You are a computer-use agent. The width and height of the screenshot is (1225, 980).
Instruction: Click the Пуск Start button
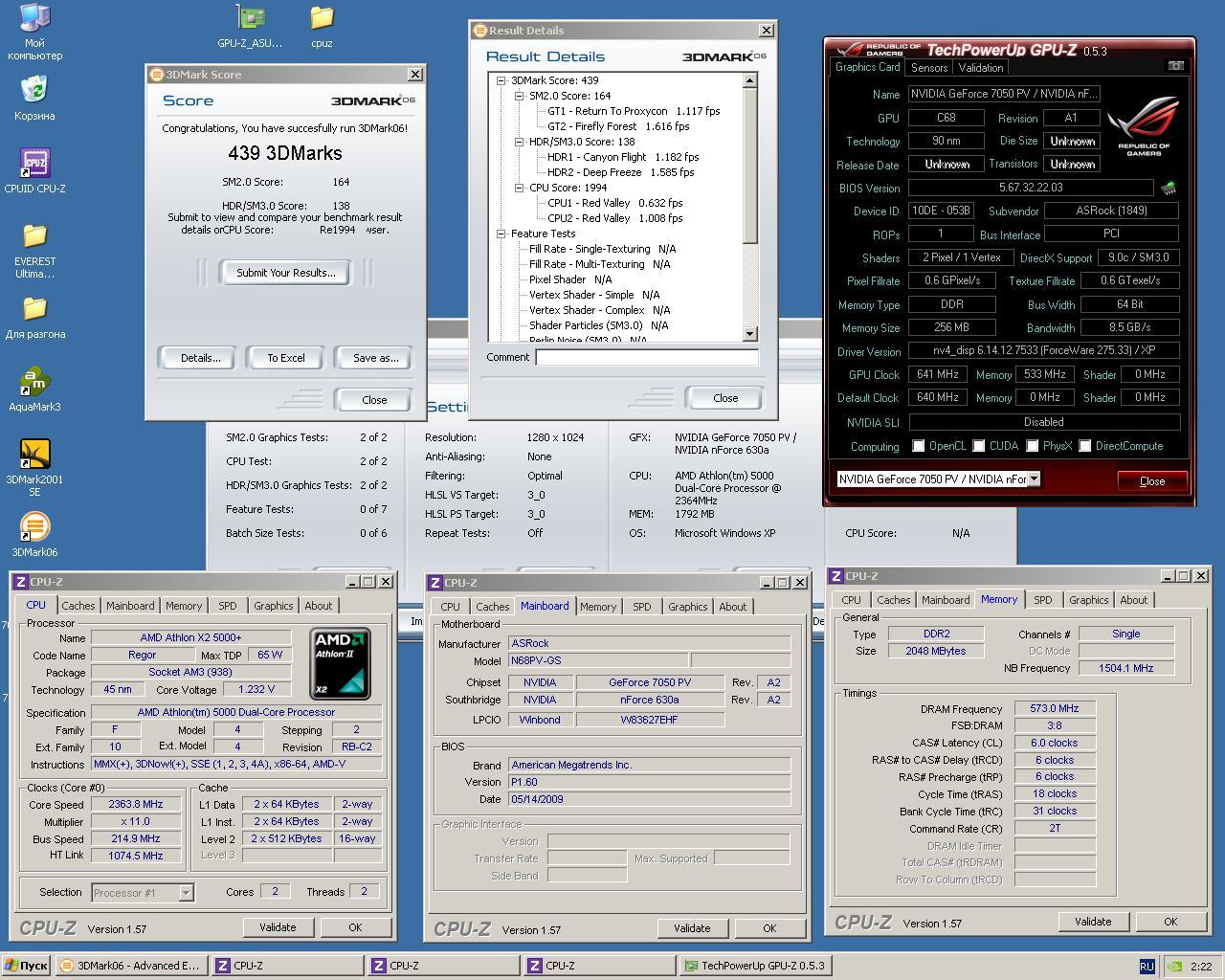tap(26, 966)
